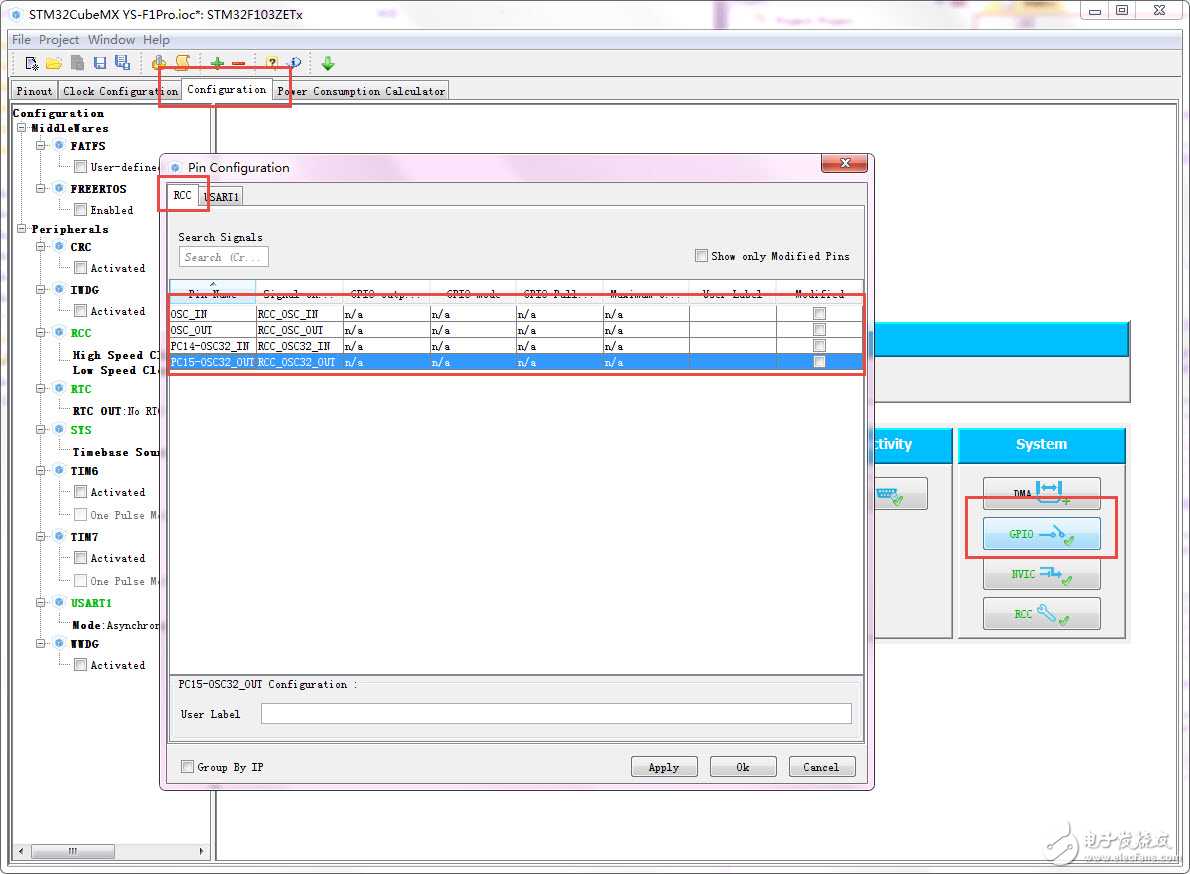Click the blue info toolbar icon
The image size is (1190, 874).
coord(294,63)
